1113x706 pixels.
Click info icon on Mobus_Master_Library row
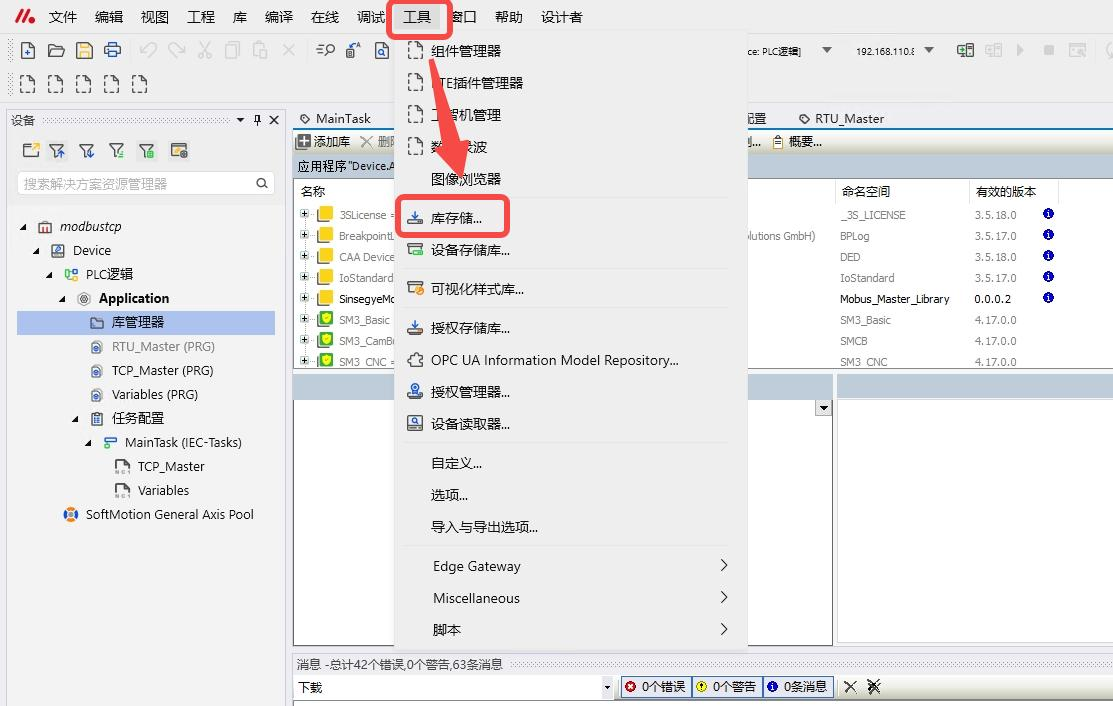1048,297
